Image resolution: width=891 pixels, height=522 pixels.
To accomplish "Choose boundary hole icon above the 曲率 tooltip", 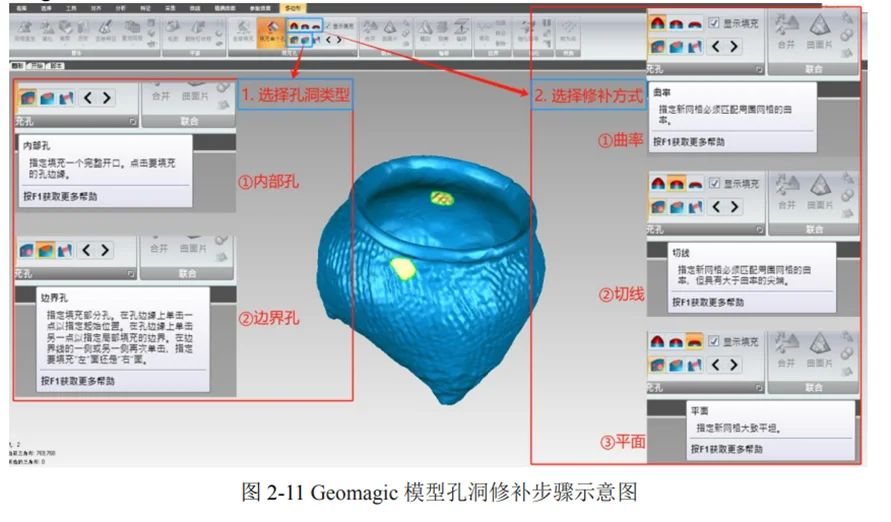I will tap(676, 47).
